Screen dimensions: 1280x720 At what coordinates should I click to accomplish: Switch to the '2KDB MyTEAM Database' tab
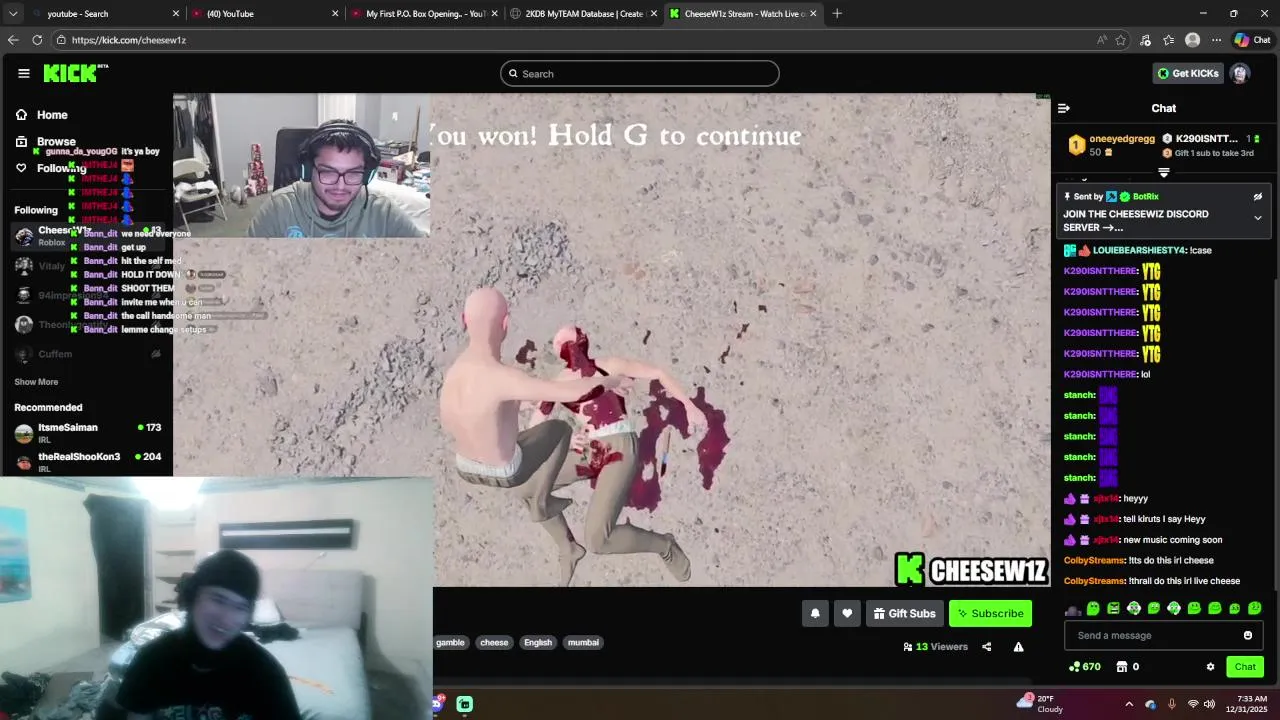coord(583,13)
